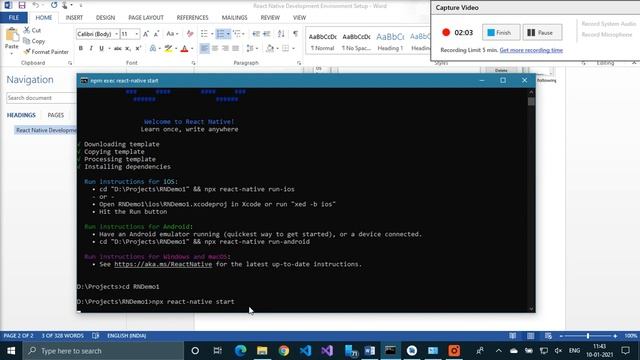
Task: Open the Font name combo box dropdown
Action: [117, 34]
